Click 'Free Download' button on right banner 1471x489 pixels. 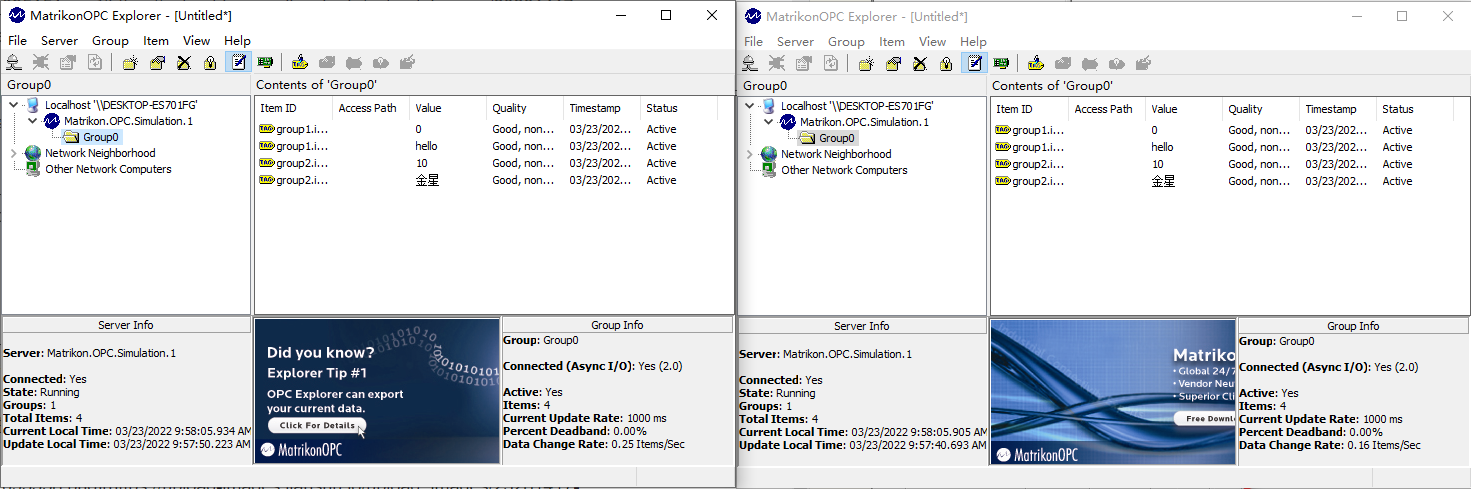click(1205, 418)
